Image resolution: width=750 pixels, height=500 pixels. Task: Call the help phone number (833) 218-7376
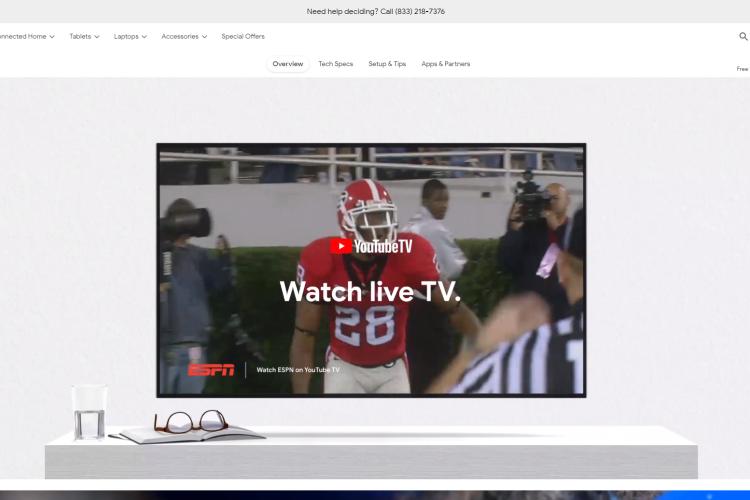click(420, 11)
